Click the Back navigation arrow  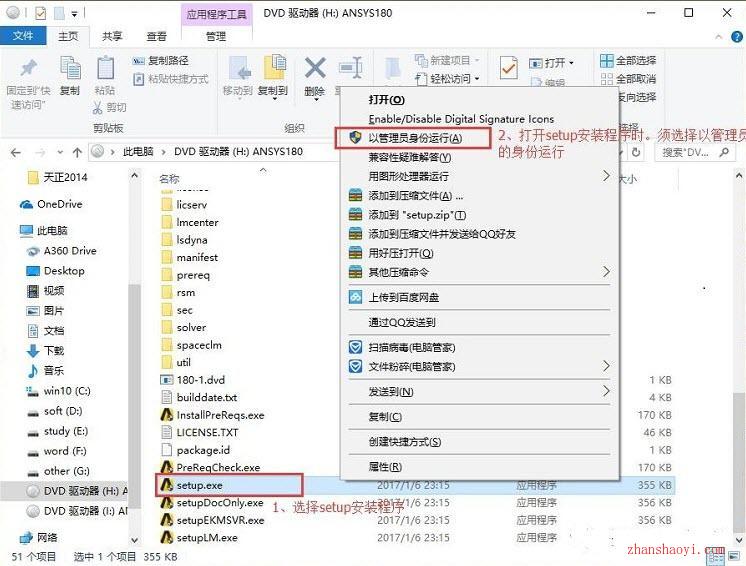click(x=16, y=152)
